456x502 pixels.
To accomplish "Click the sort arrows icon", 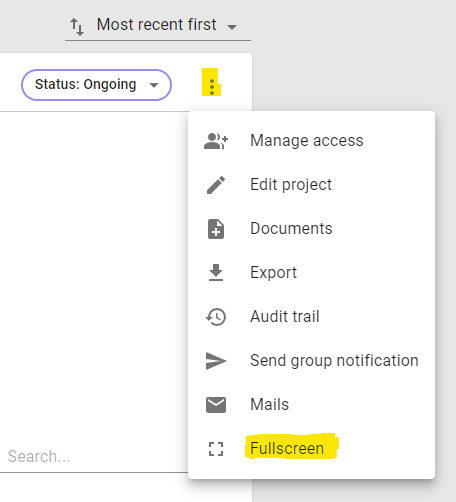I will (x=77, y=27).
